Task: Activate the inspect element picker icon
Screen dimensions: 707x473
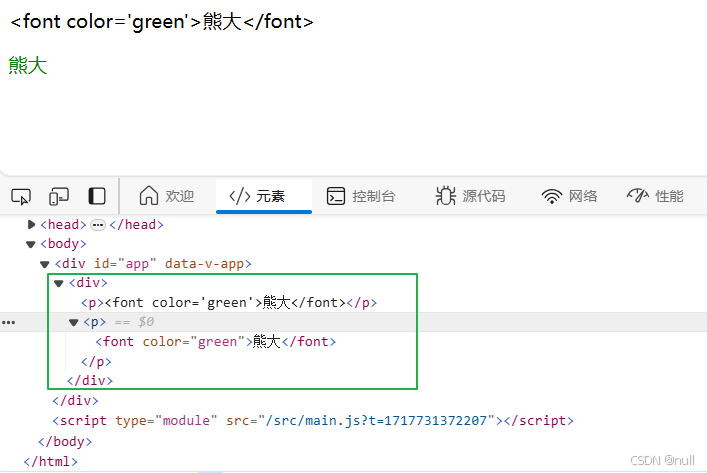Action: click(21, 197)
